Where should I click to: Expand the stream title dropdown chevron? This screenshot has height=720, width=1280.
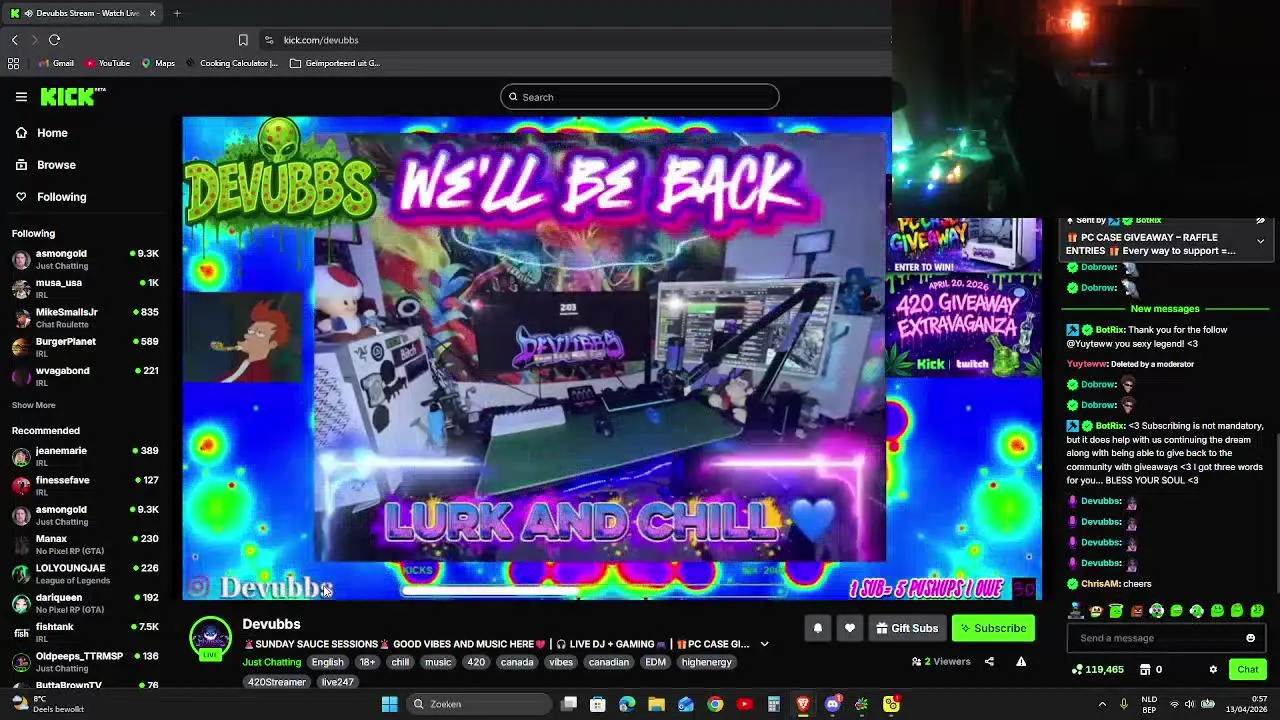pyautogui.click(x=764, y=644)
